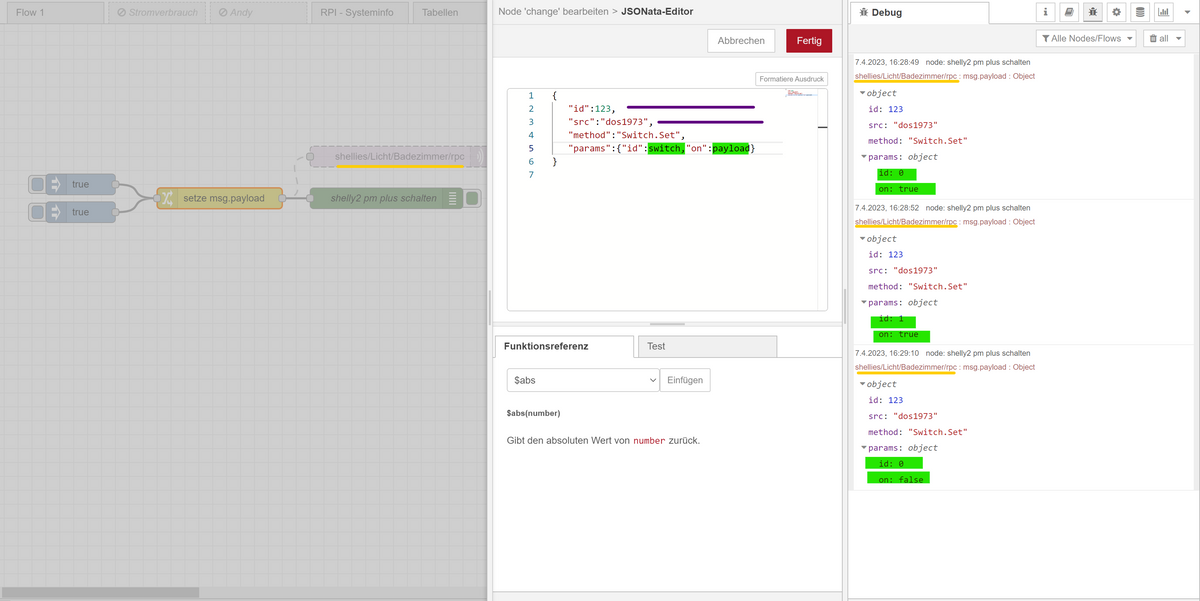Click 'id: 1' in the 16:28:52 debug message
1200x601 pixels.
point(890,319)
